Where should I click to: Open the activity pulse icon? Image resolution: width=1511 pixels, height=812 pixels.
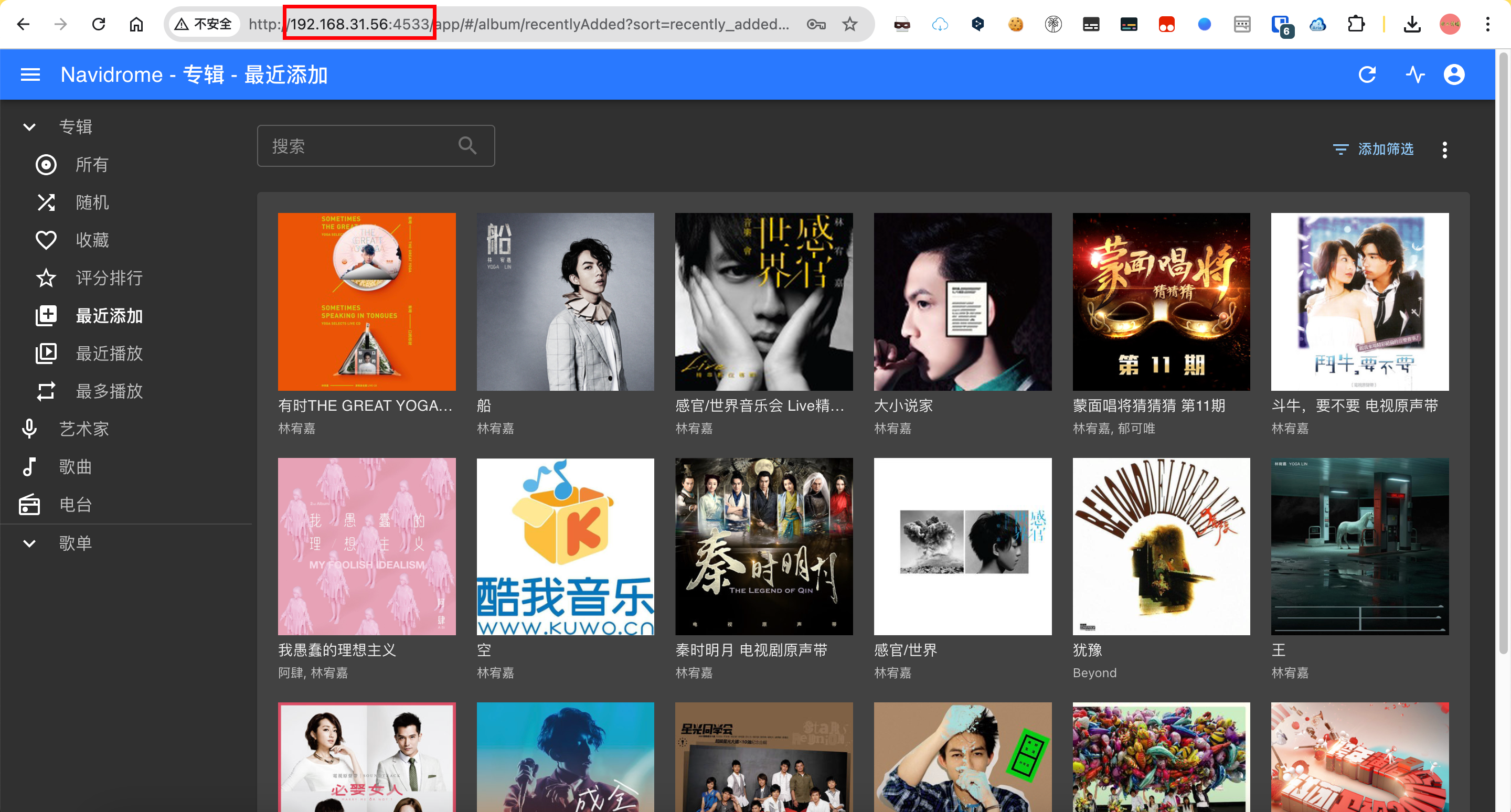point(1415,74)
